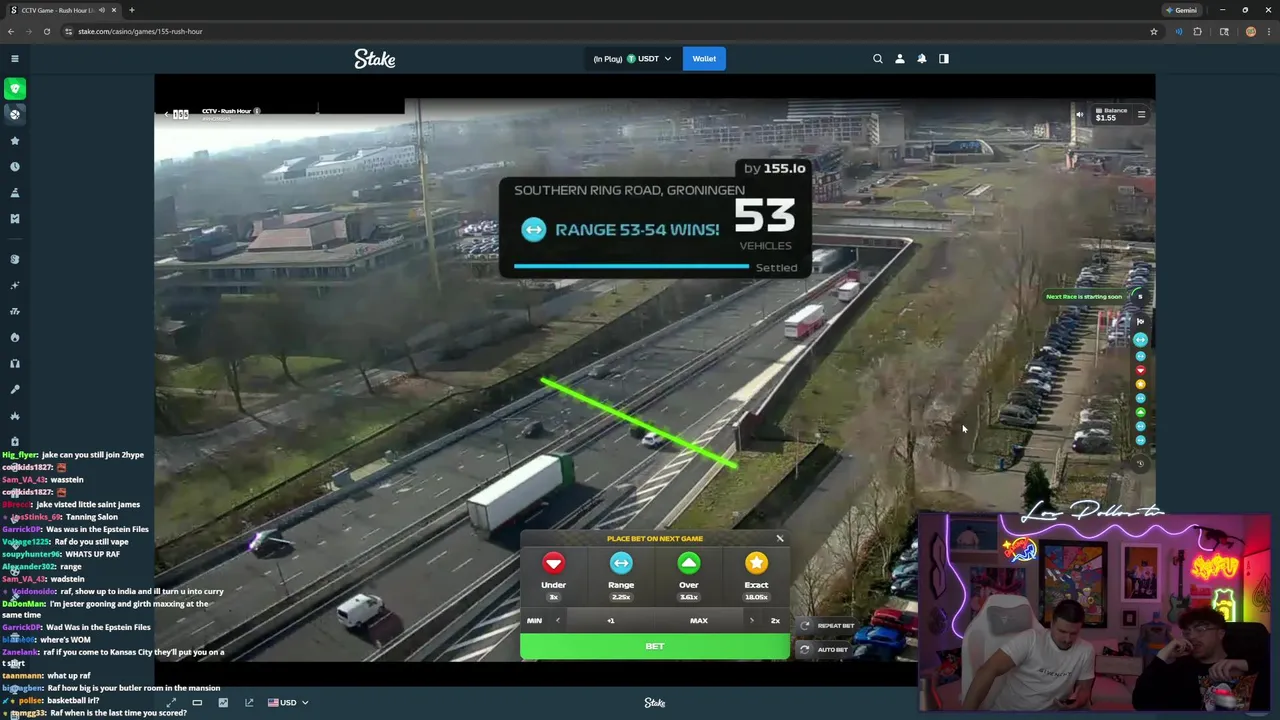Viewport: 1280px width, 720px height.
Task: Open crown icon in sidebar
Action: [x=15, y=415]
